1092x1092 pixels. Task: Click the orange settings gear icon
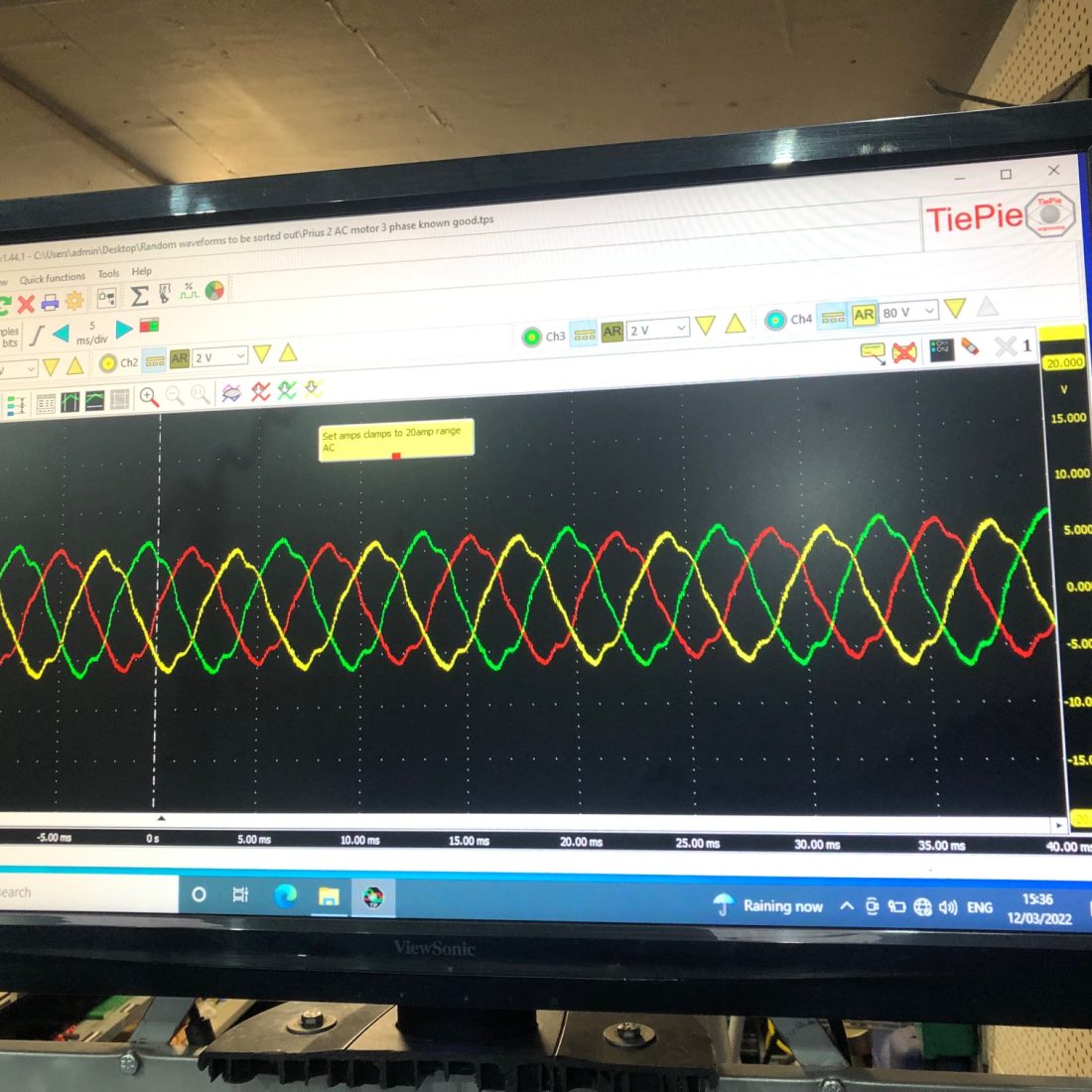click(x=74, y=301)
